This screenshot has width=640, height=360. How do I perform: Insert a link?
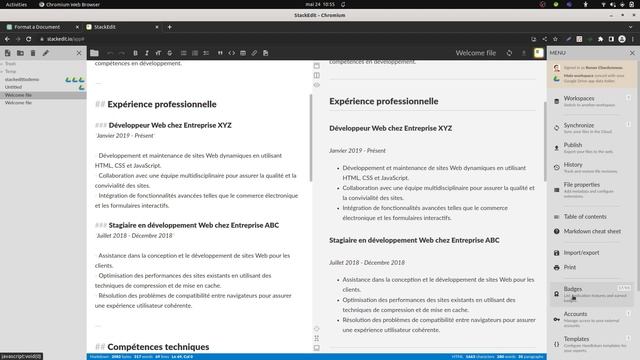pos(254,53)
